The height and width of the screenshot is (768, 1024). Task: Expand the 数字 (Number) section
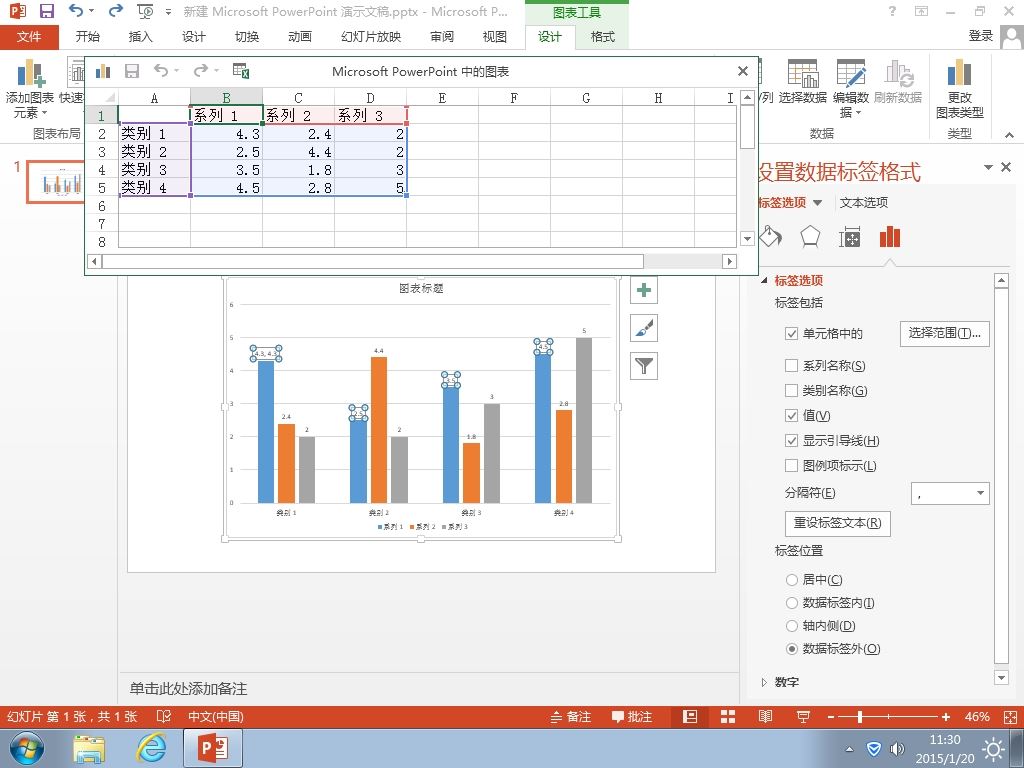pos(765,682)
